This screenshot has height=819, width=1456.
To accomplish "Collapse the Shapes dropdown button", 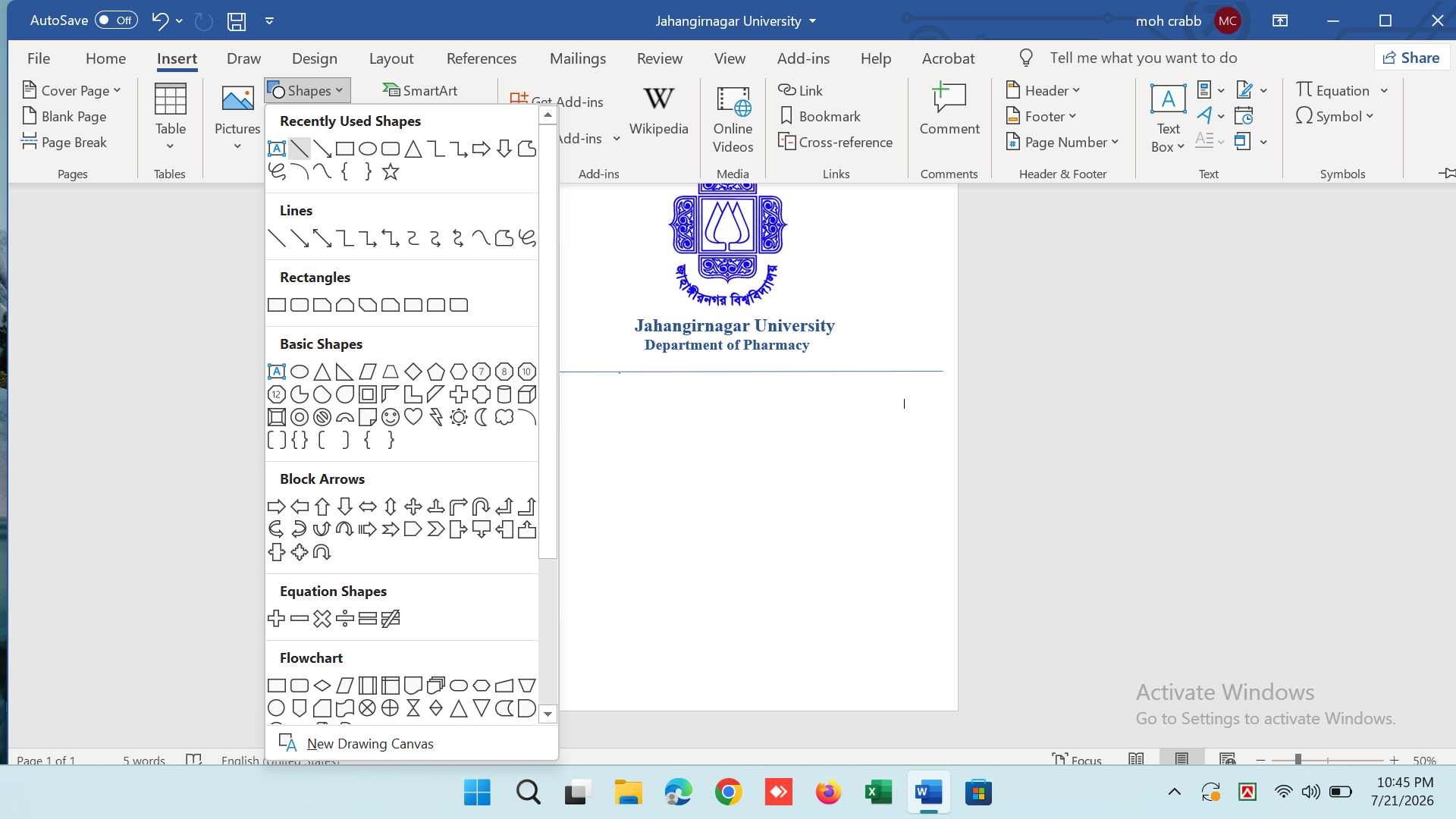I will 307,90.
